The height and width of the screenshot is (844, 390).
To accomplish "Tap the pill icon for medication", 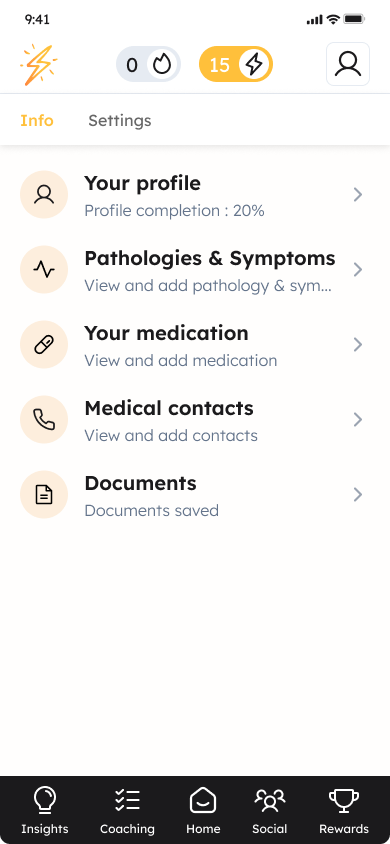I will click(x=44, y=344).
